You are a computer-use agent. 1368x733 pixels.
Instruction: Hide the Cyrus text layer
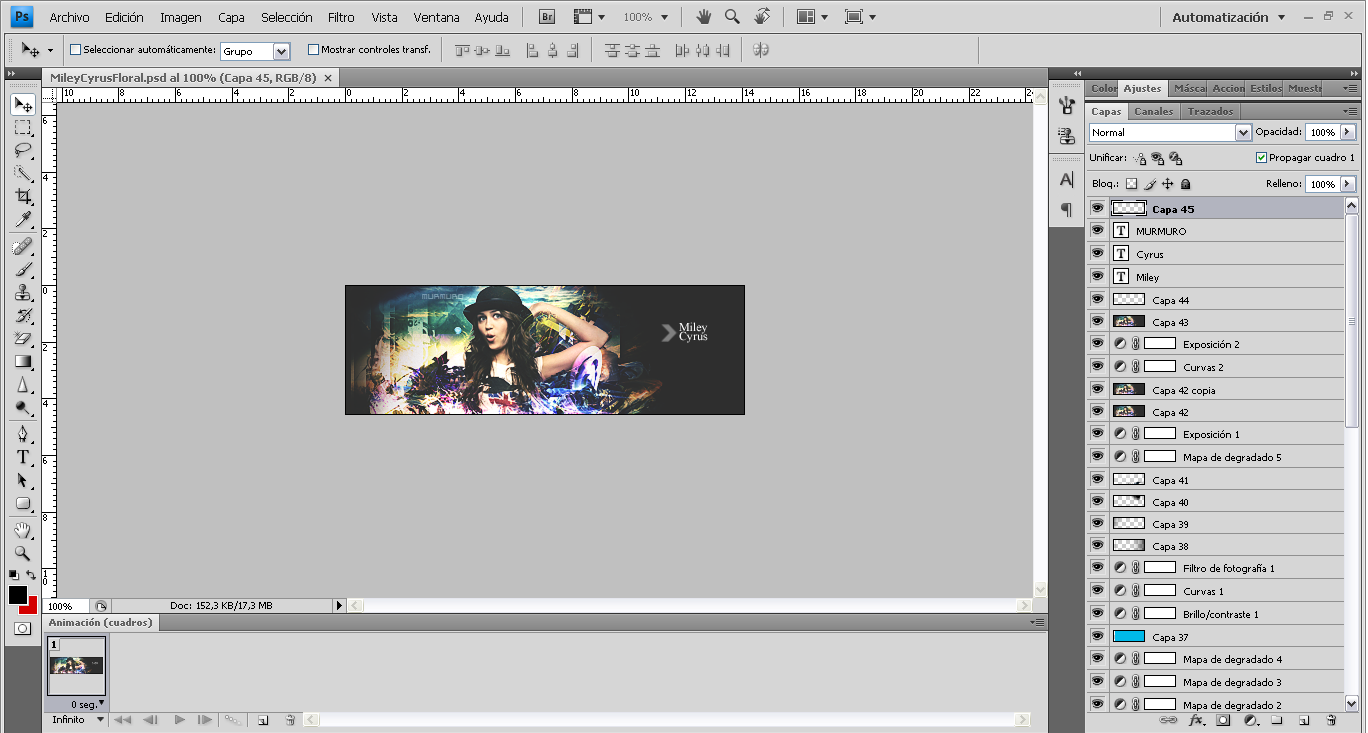(1097, 254)
